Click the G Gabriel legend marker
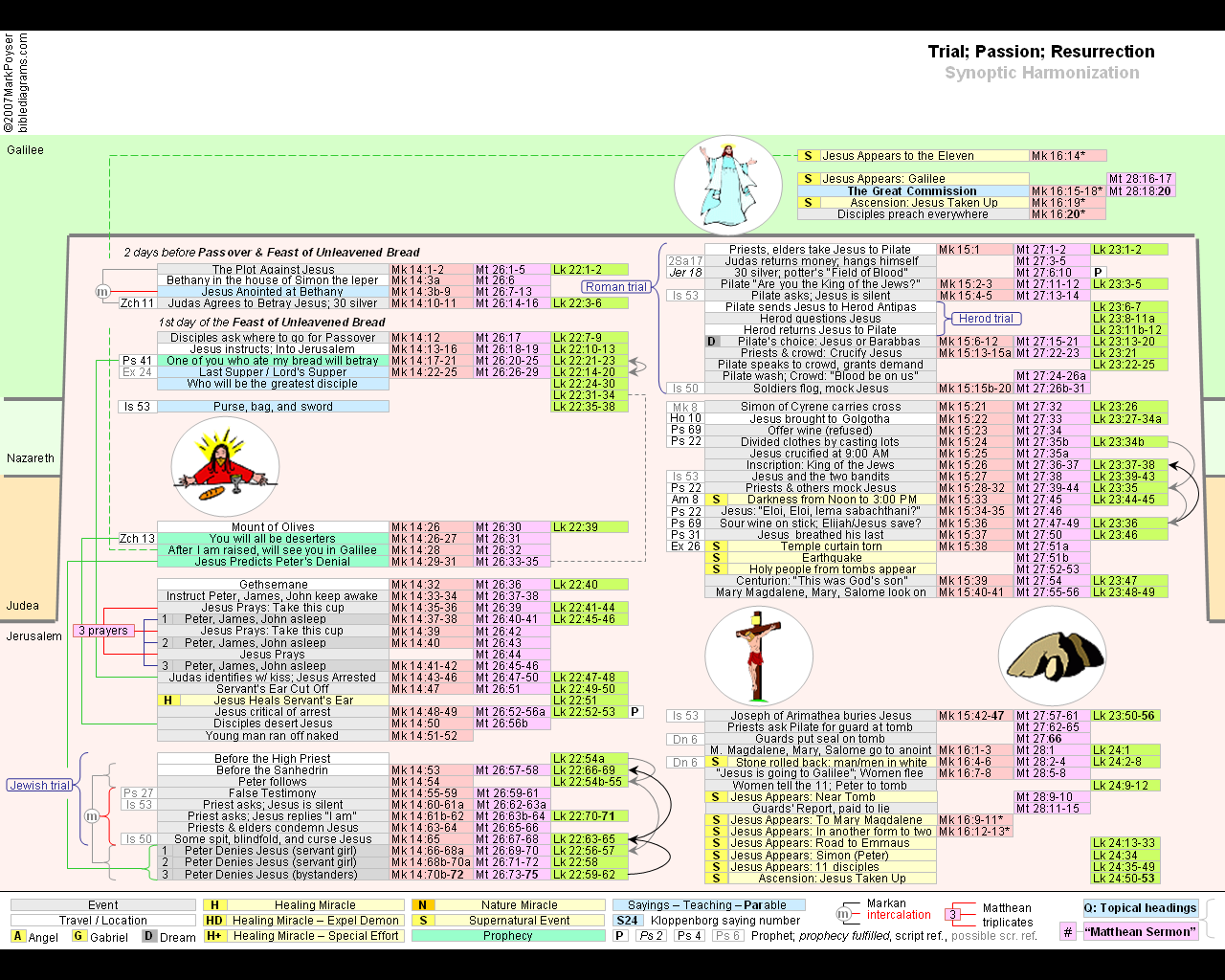 coord(78,936)
